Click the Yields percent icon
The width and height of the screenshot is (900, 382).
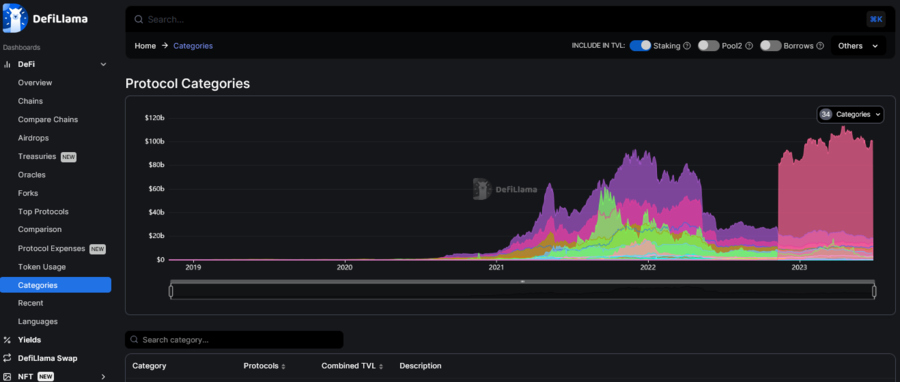click(x=7, y=340)
